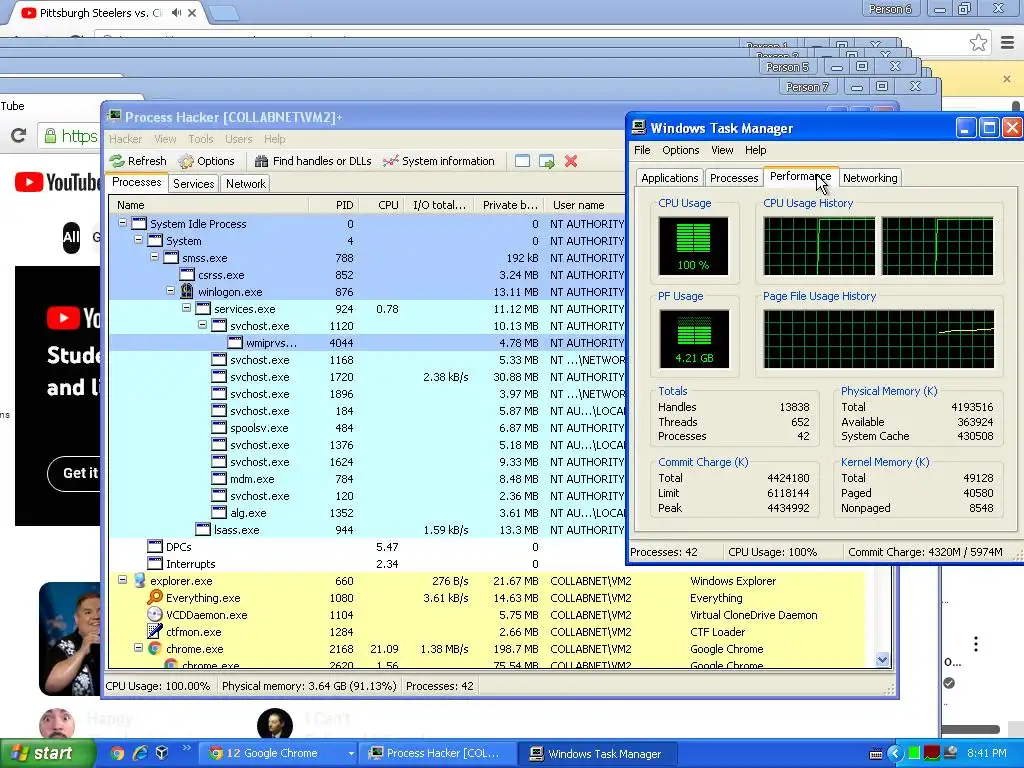This screenshot has height=768, width=1024.
Task: Click the taskbar clock showing 8:41 PM
Action: point(987,754)
